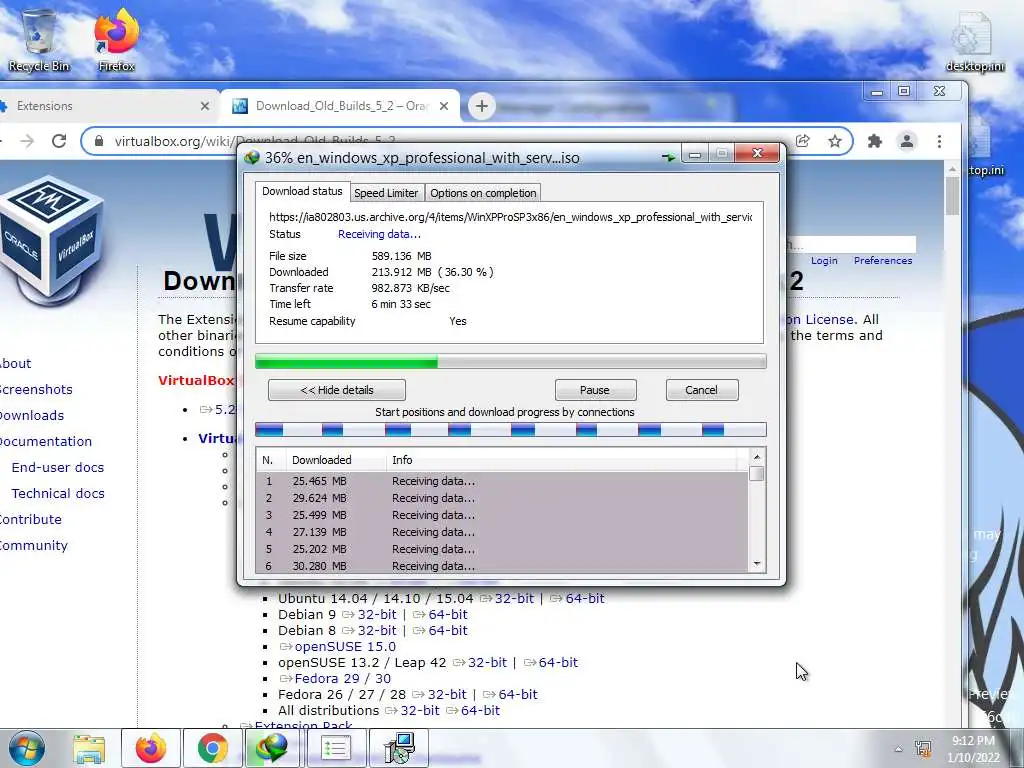Open Community in the sidebar
Viewport: 1024px width, 768px height.
coord(33,546)
